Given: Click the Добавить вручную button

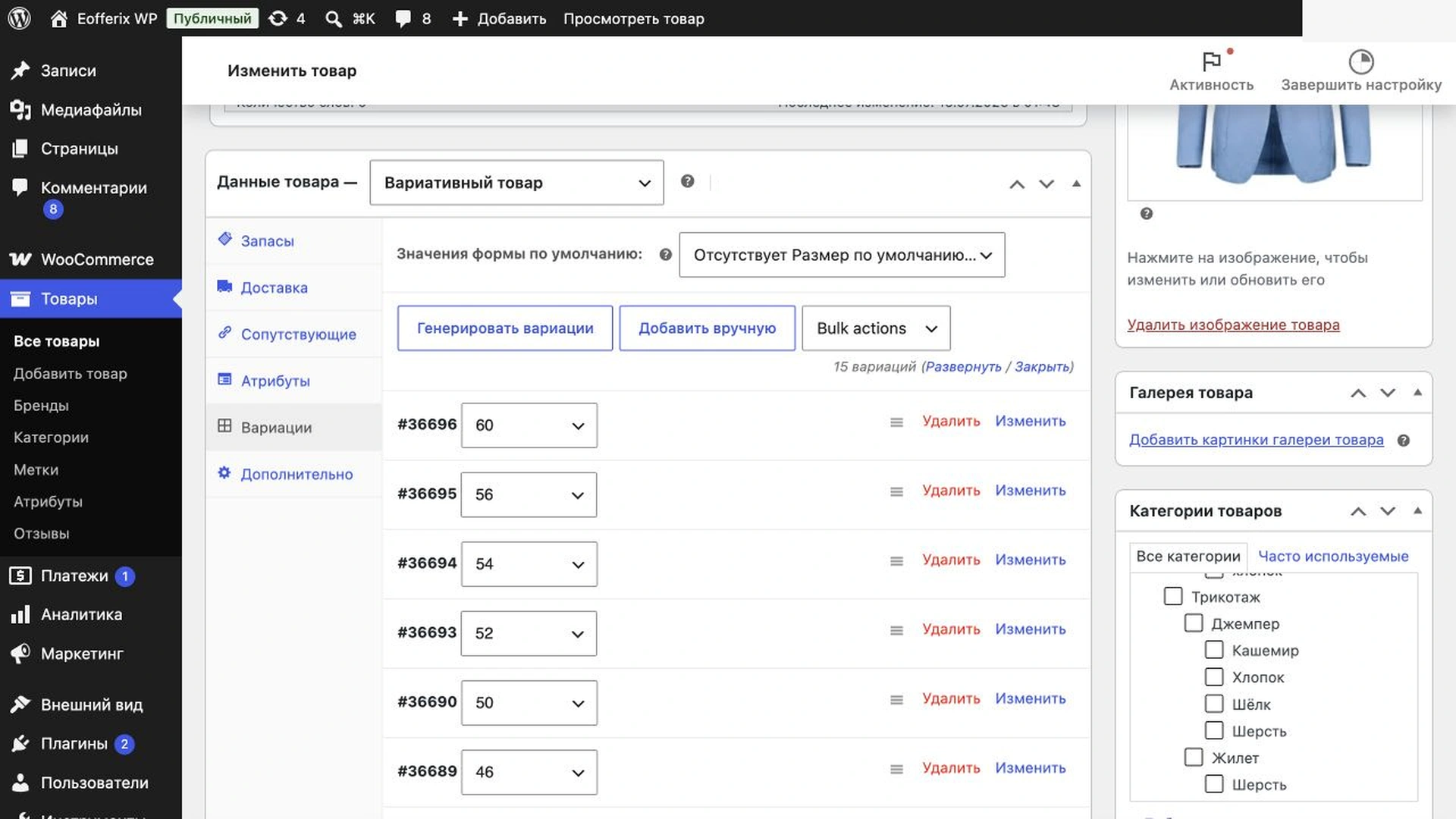Looking at the screenshot, I should (x=707, y=328).
